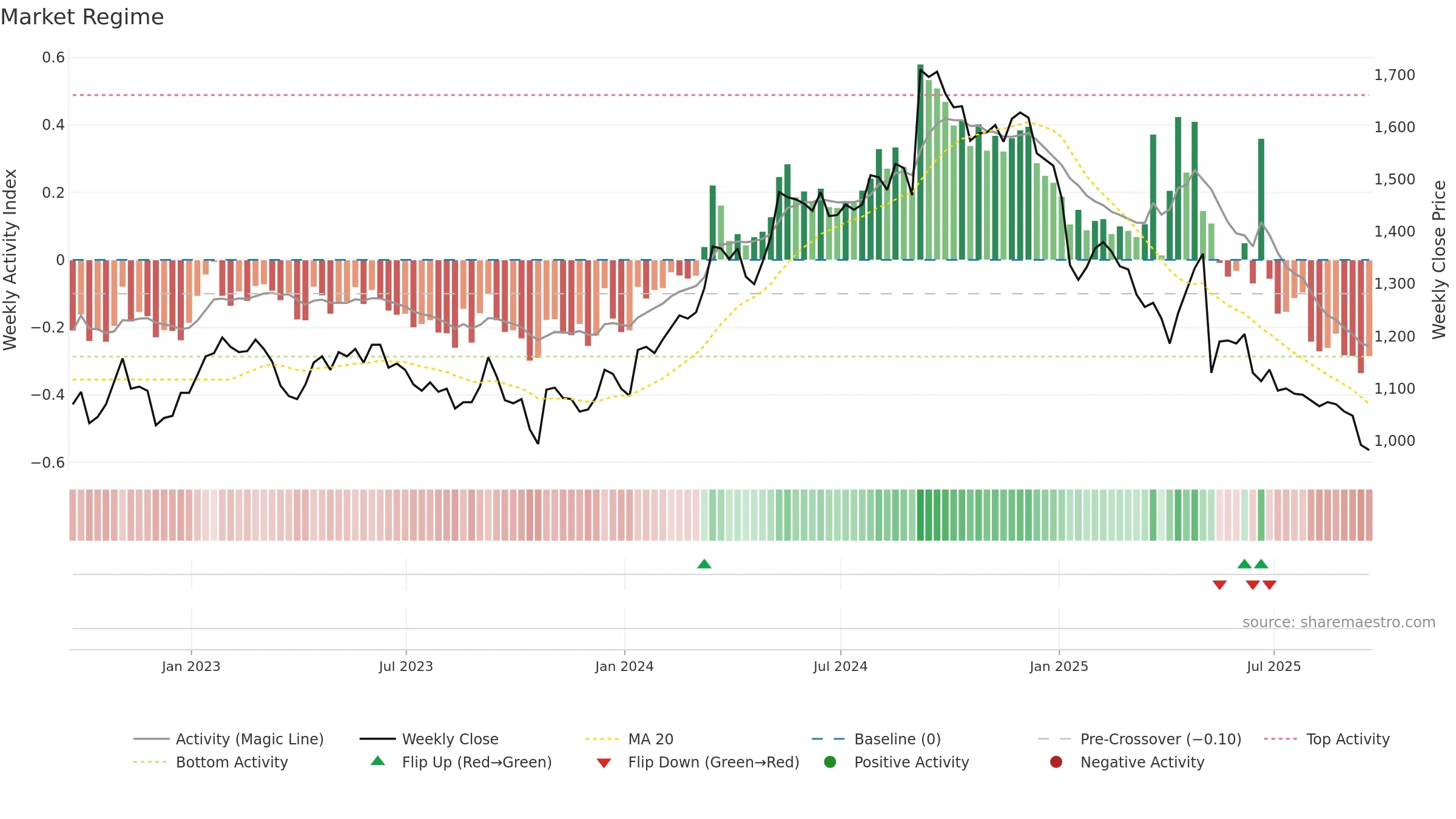Click the Jan 2023 x-axis label

point(191,667)
